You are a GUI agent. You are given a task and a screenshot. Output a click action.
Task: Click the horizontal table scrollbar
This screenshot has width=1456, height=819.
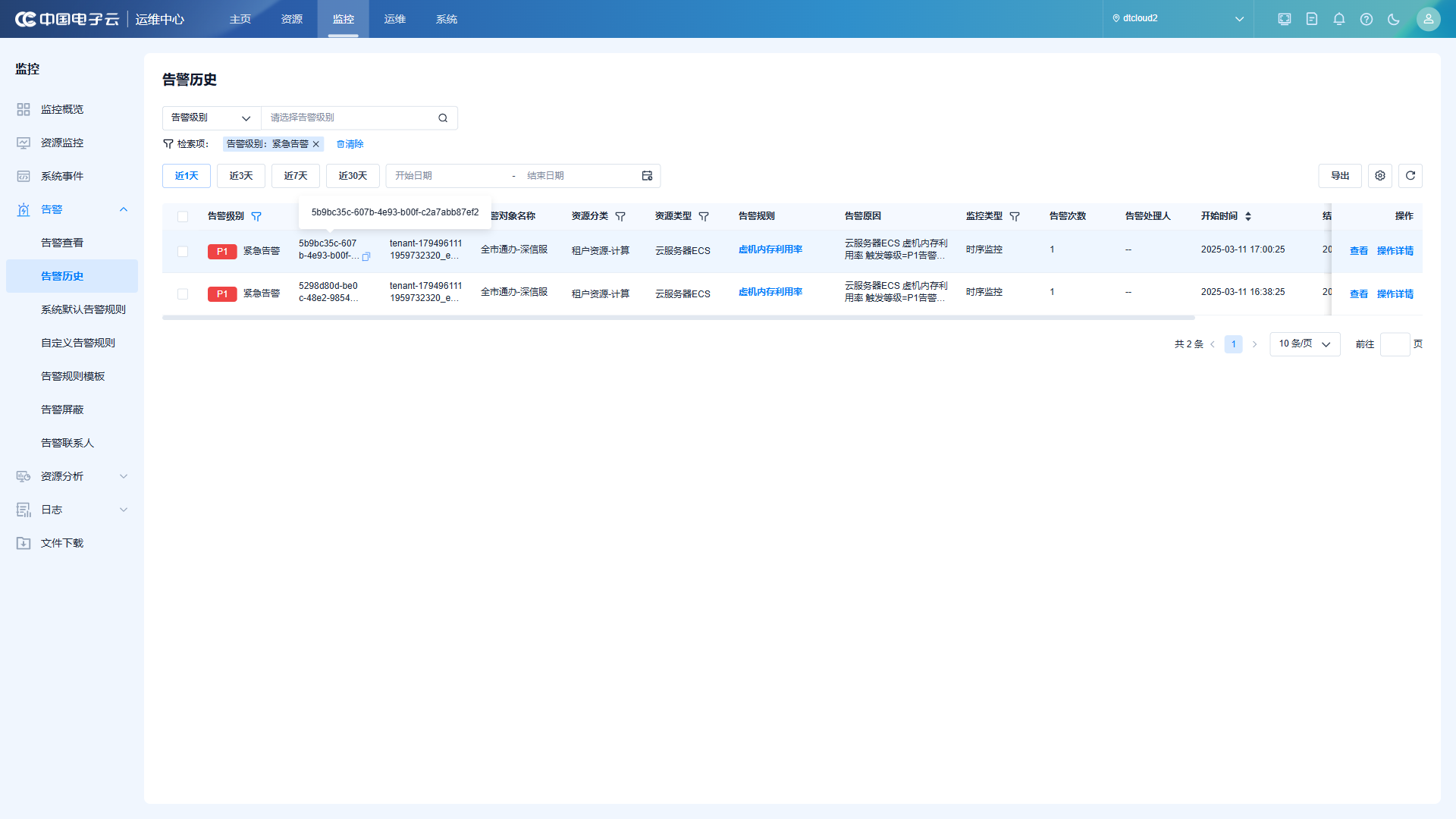click(x=679, y=318)
